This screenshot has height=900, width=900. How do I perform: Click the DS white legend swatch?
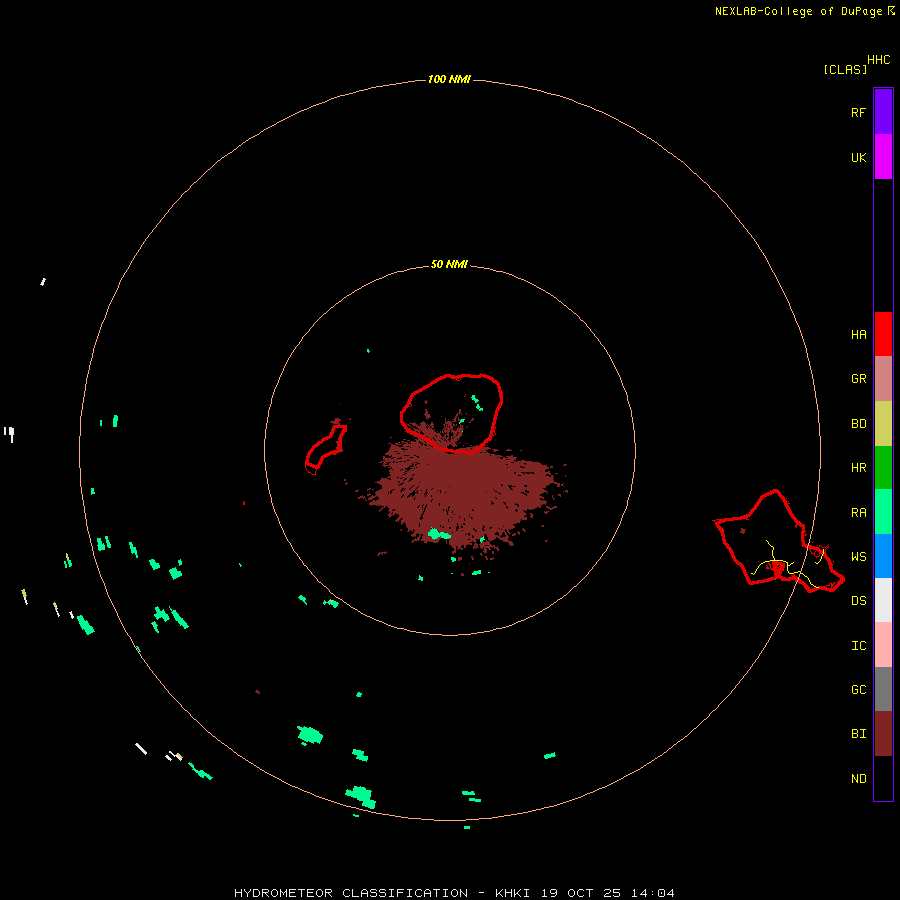883,600
